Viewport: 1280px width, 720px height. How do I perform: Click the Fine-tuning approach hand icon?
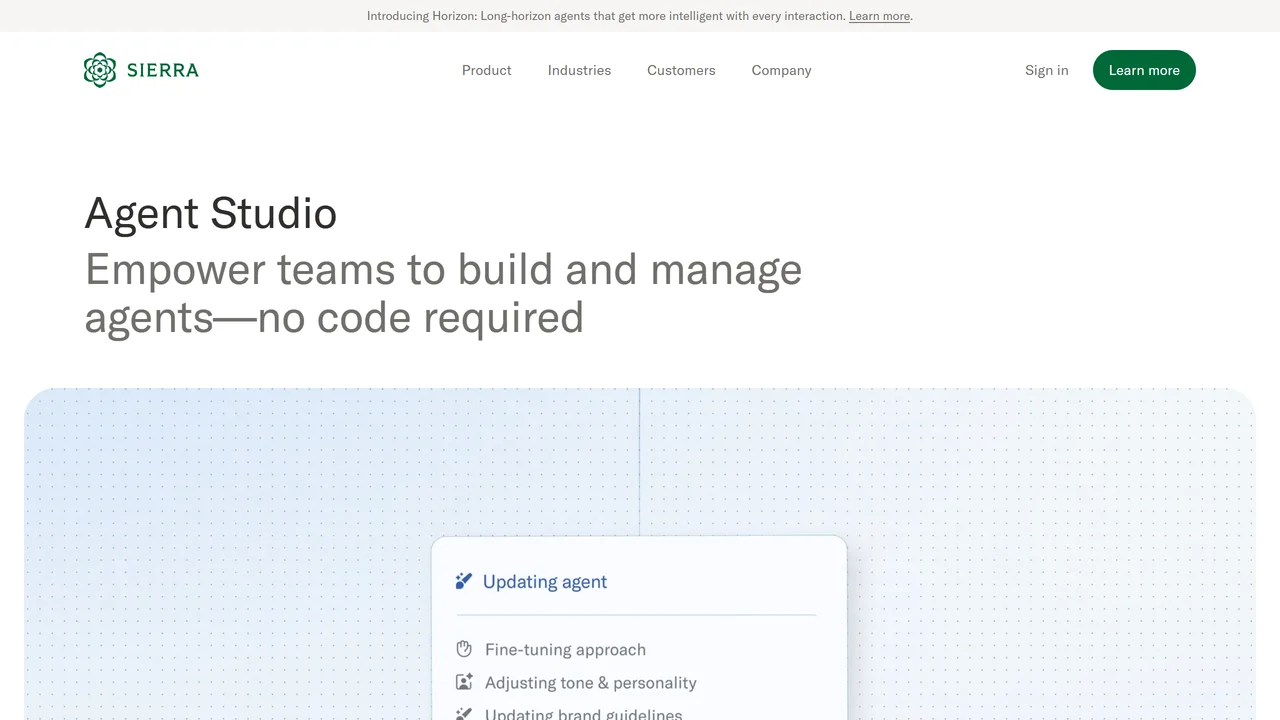[464, 649]
